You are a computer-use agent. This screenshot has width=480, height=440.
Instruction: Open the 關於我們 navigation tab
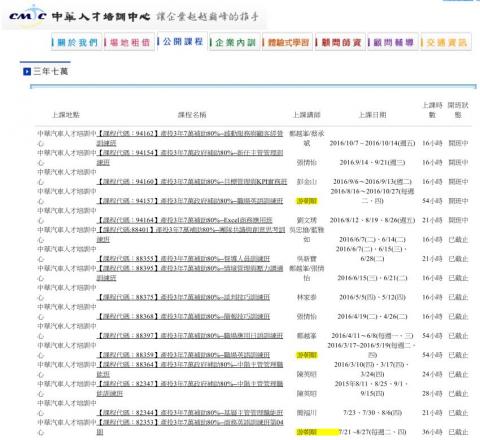pyautogui.click(x=77, y=42)
